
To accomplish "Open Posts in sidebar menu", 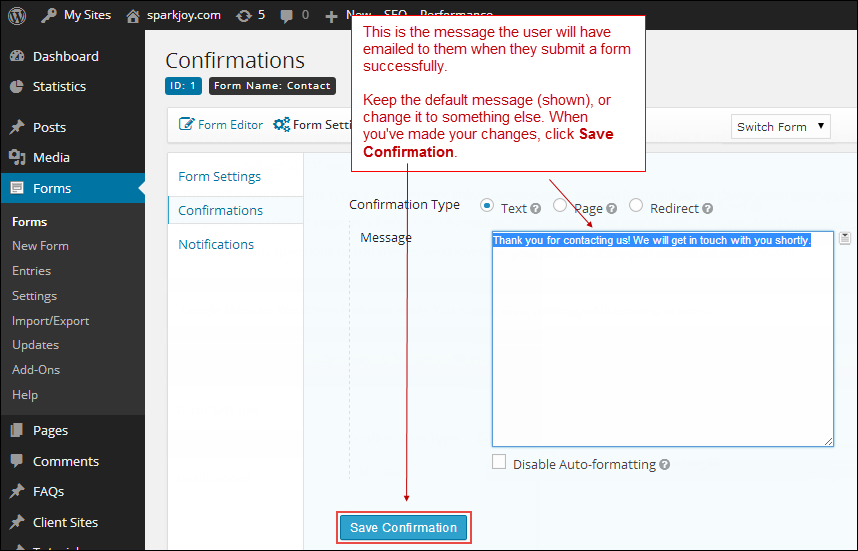I will (x=49, y=127).
